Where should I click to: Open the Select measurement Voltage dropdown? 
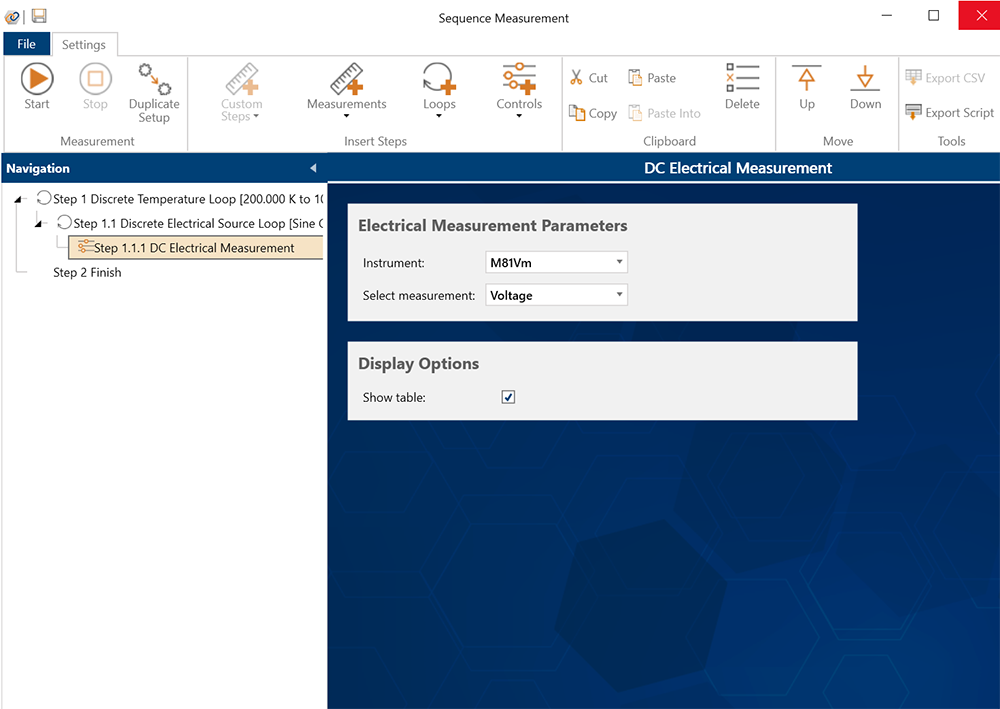click(x=556, y=295)
